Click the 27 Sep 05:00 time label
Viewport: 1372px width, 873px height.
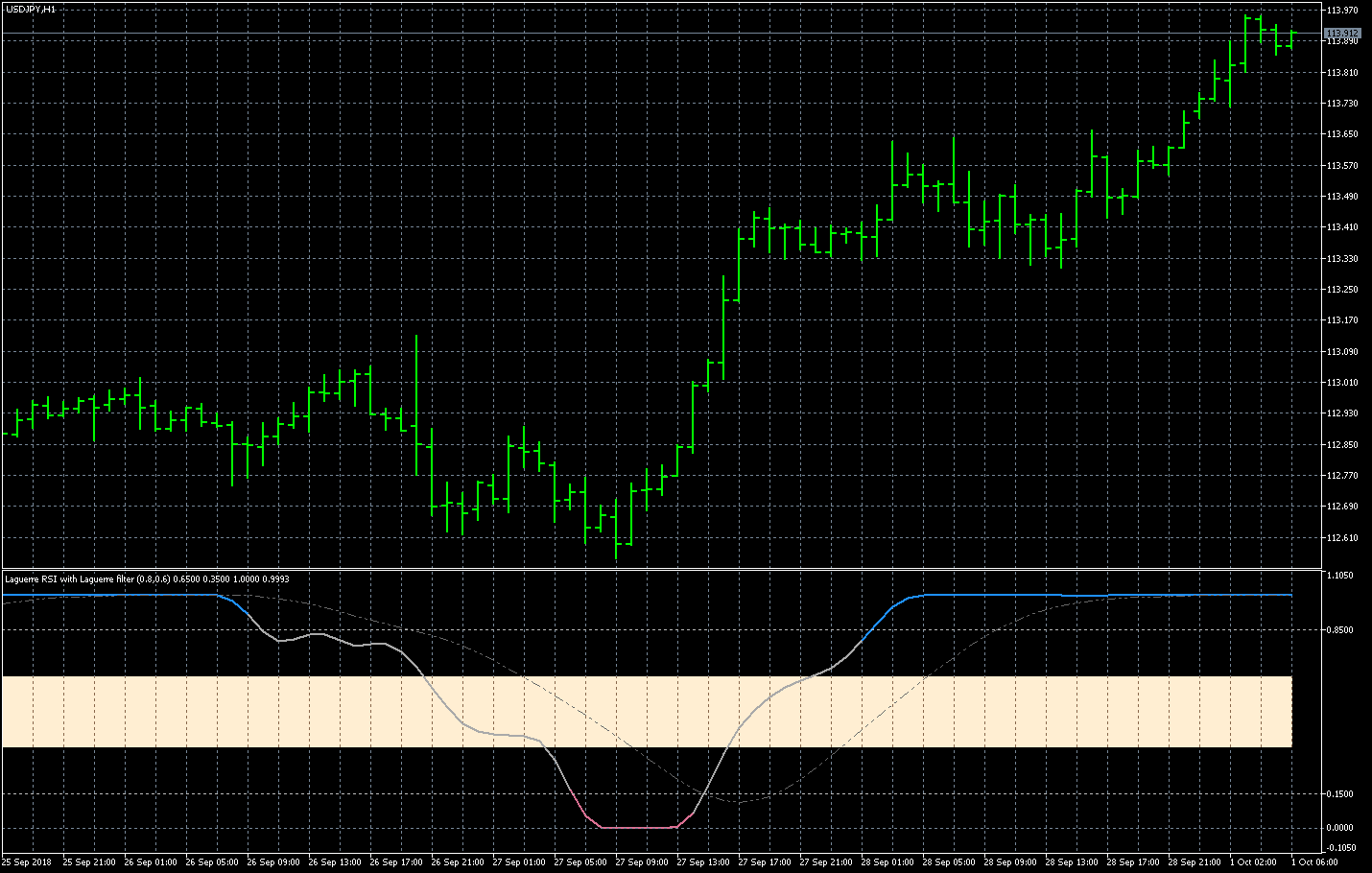tap(580, 862)
